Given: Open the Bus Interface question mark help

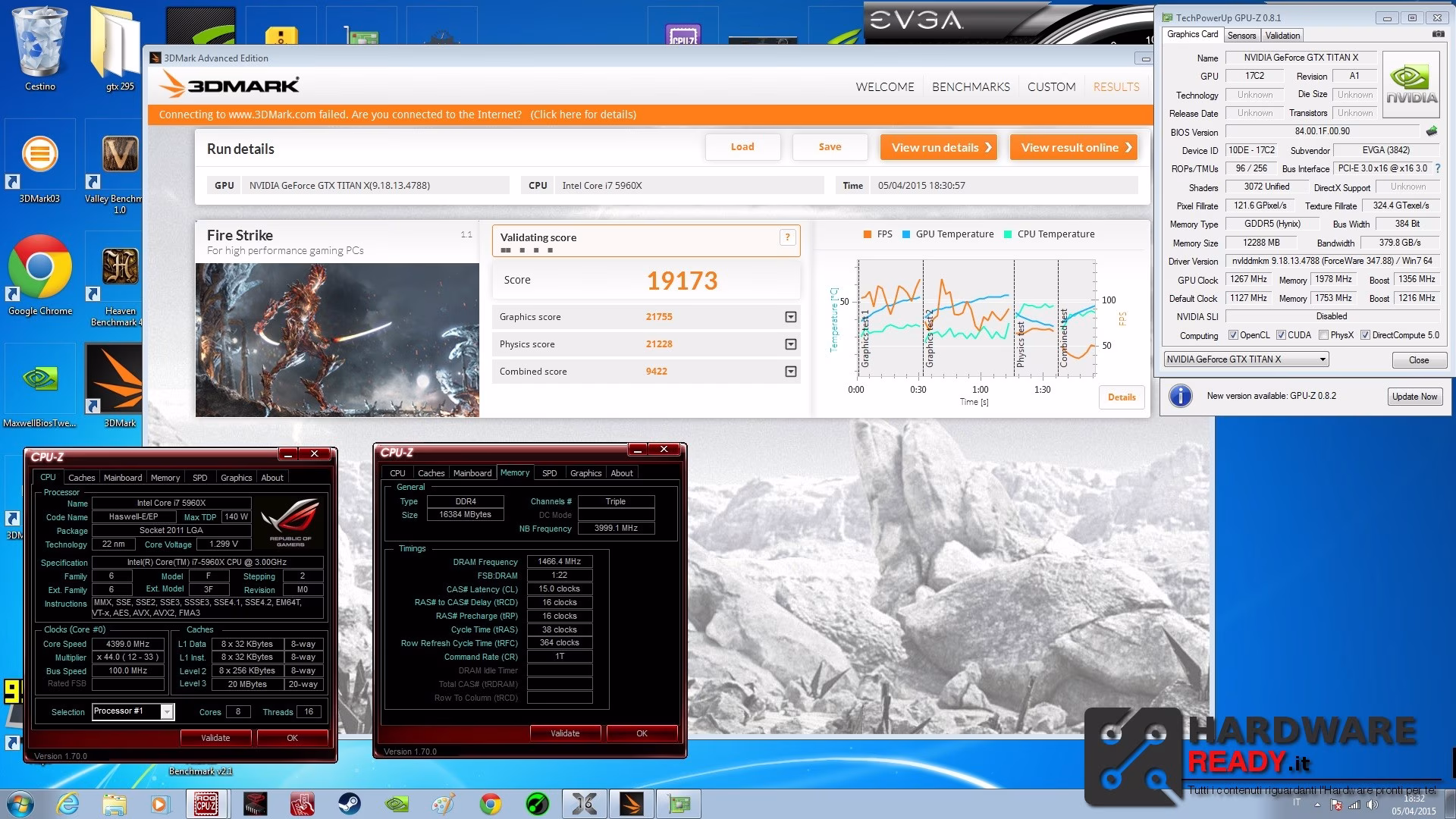Looking at the screenshot, I should (x=1437, y=168).
